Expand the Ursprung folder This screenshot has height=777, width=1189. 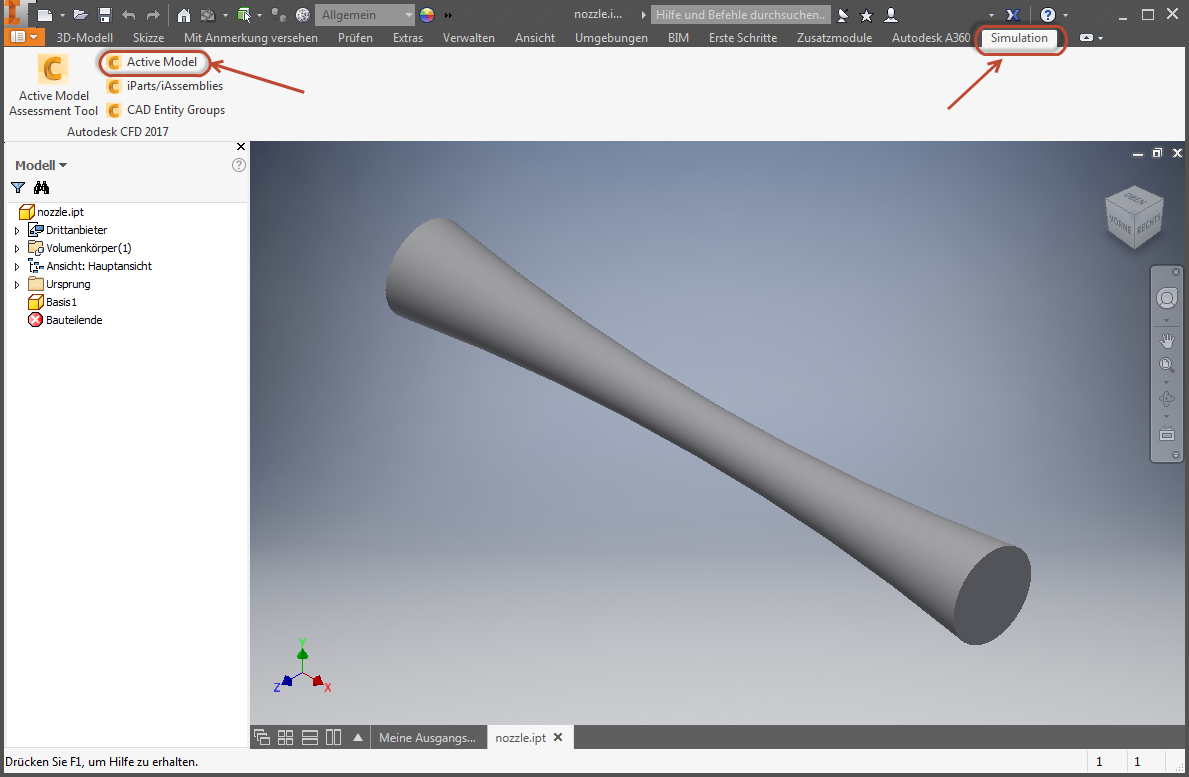(17, 285)
